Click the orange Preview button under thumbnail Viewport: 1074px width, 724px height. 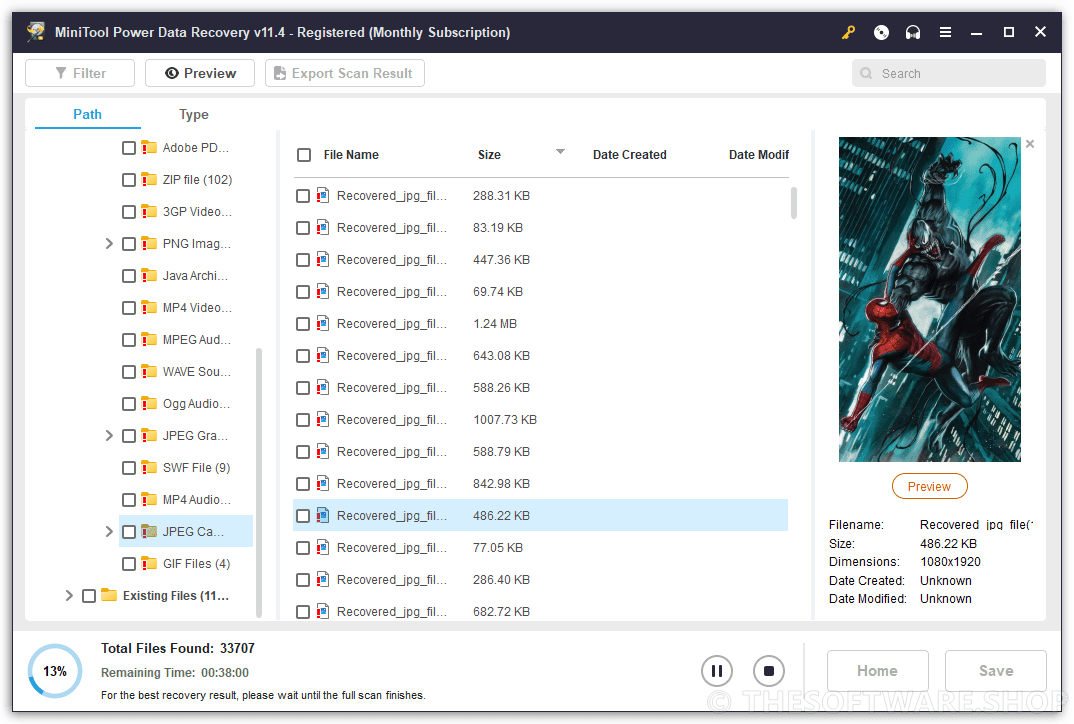tap(929, 486)
